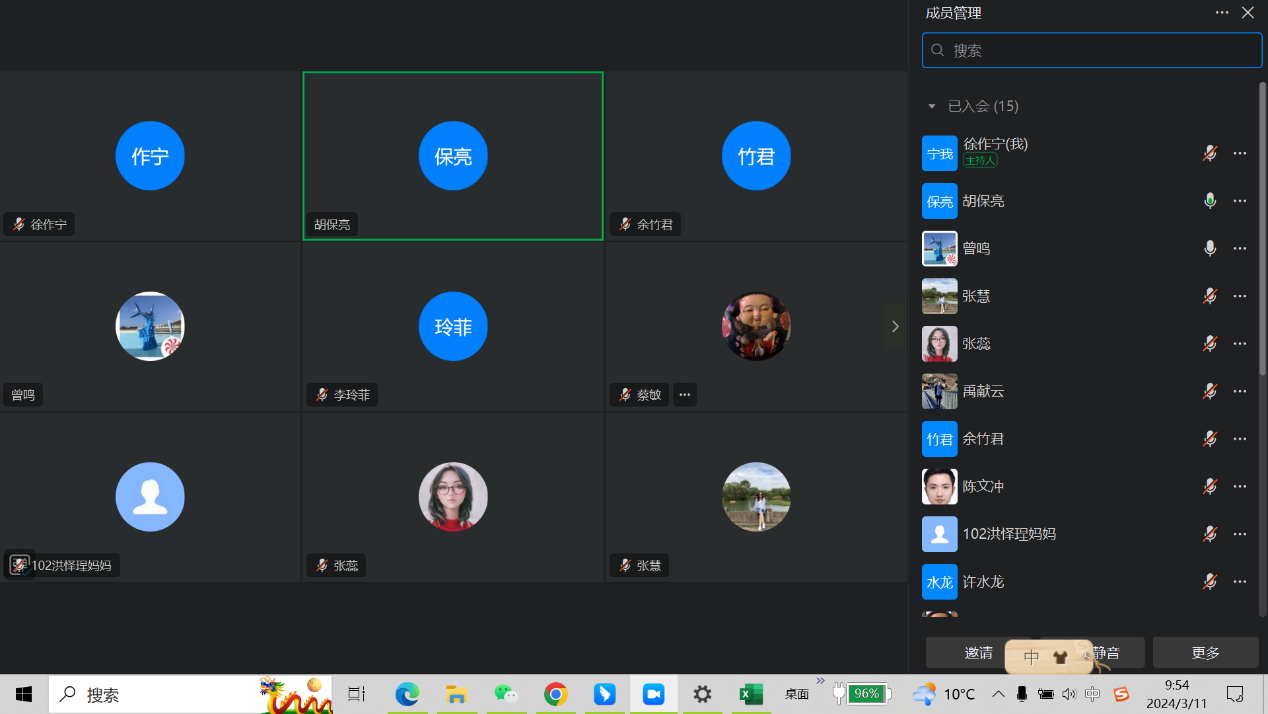1268x714 pixels.
Task: Unmute 徐作宁(我) microphone in member list
Action: pos(1210,153)
